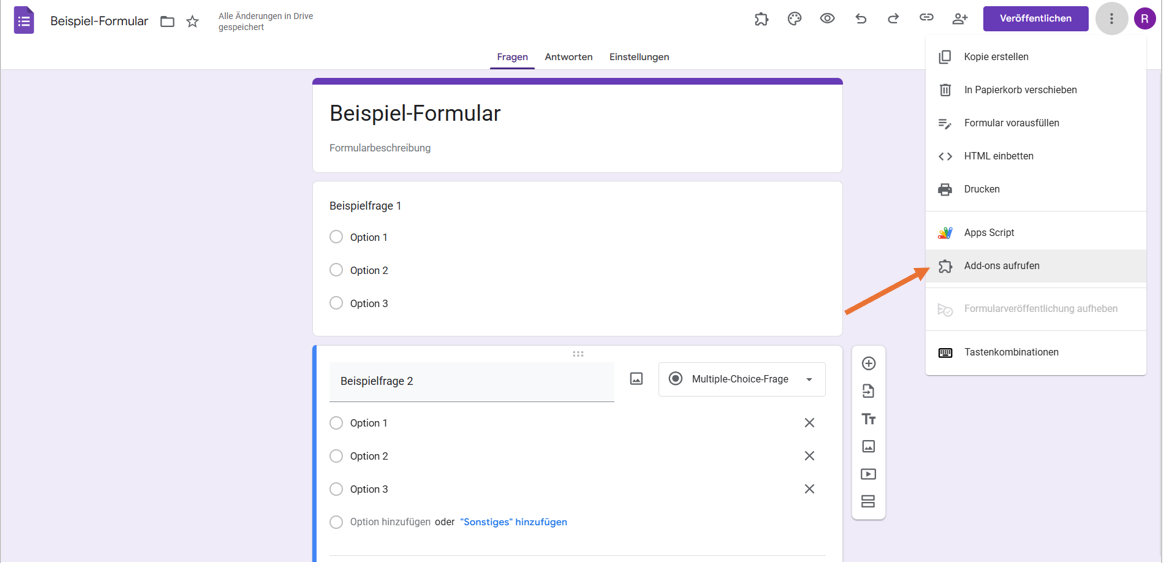This screenshot has width=1163, height=563.
Task: Add a new question with plus icon
Action: point(868,364)
